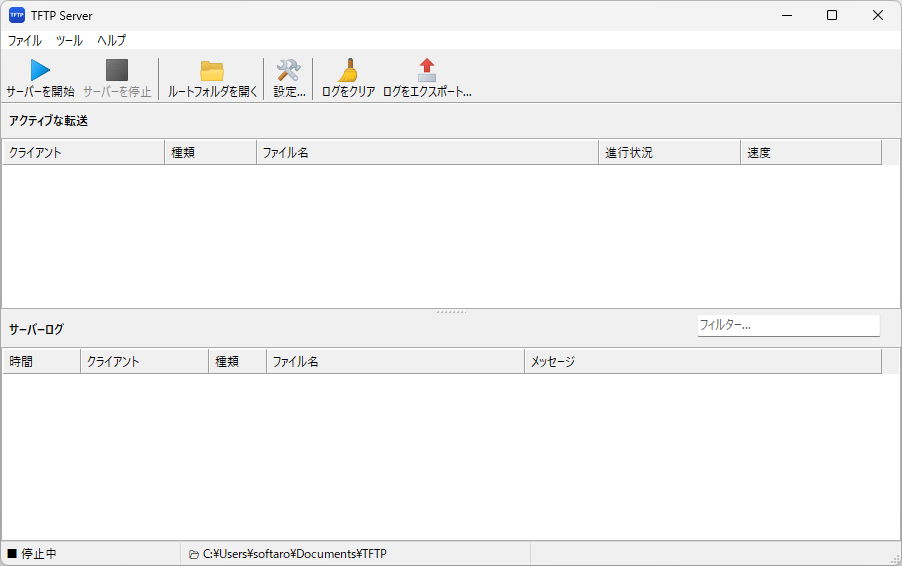This screenshot has width=902, height=566.
Task: Click the gray stop server icon
Action: pyautogui.click(x=117, y=71)
